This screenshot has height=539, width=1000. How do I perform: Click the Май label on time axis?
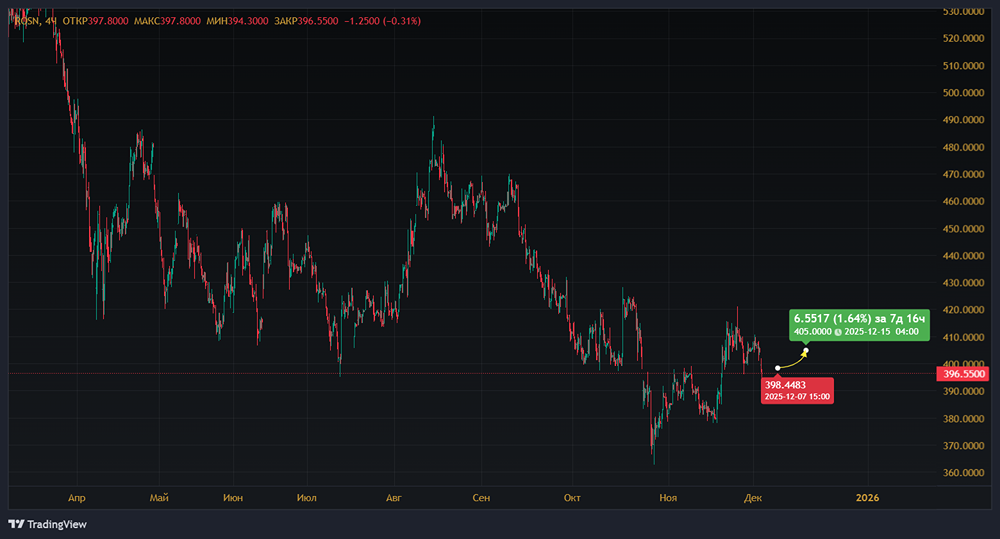point(159,498)
